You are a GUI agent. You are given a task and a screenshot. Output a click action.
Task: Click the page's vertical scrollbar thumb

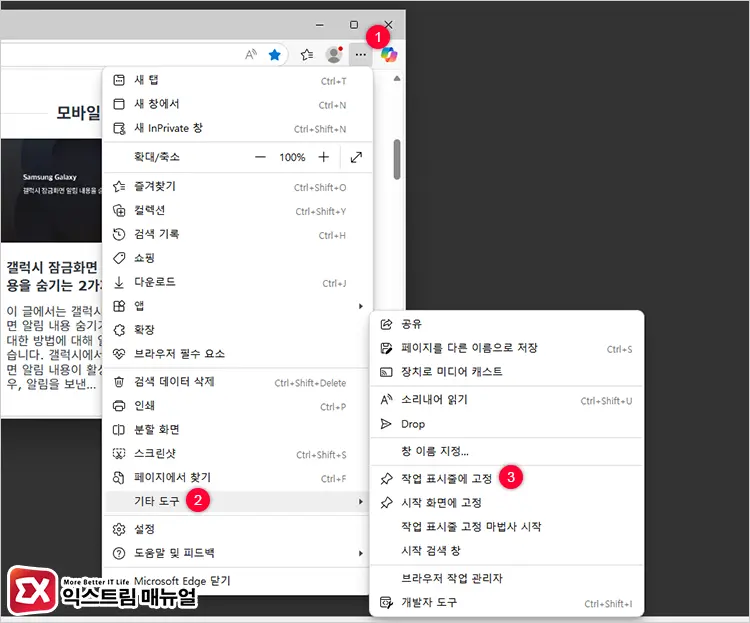point(397,160)
